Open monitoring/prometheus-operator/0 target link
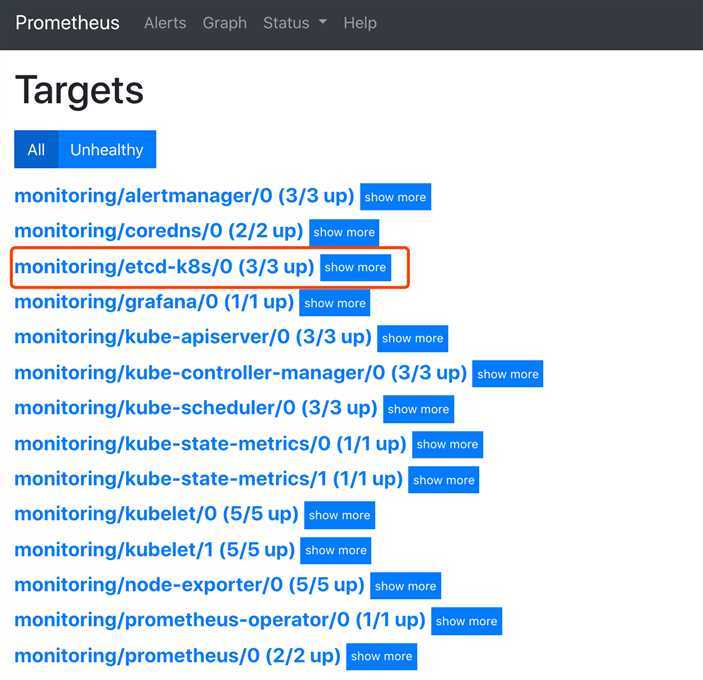703x680 pixels. [x=220, y=620]
